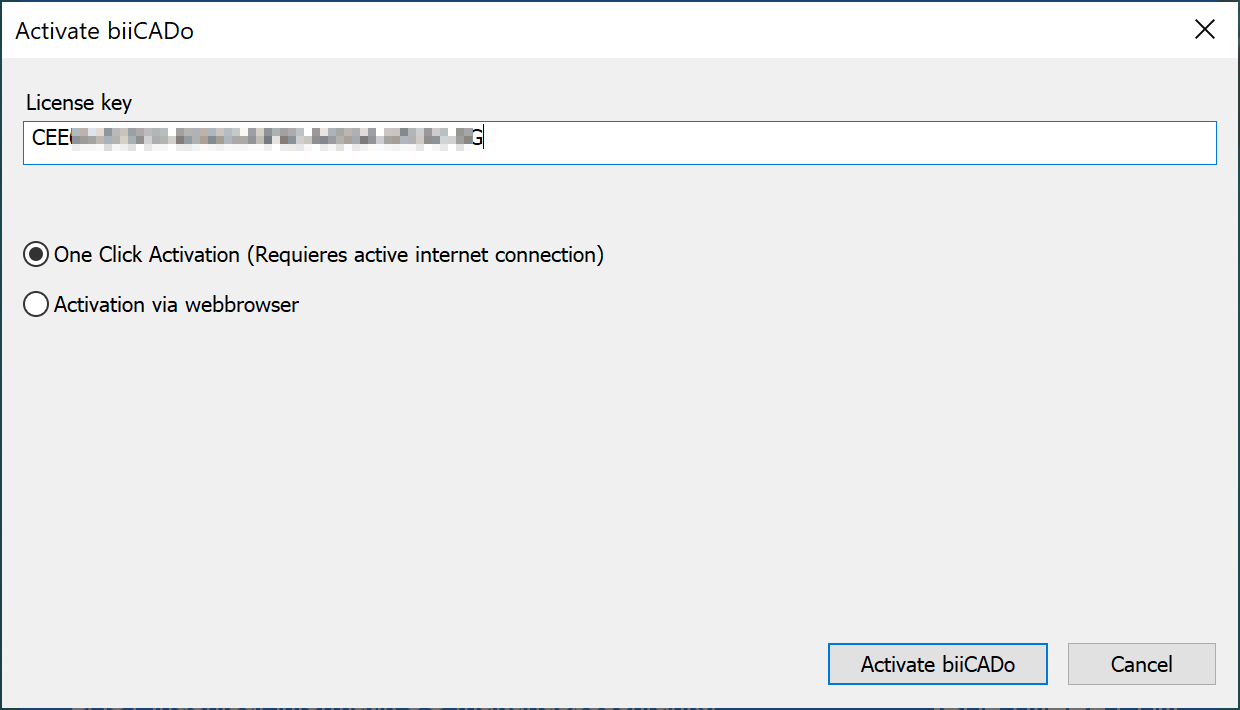Select the One Click Activation radio button
Viewport: 1240px width, 710px height.
click(x=36, y=255)
